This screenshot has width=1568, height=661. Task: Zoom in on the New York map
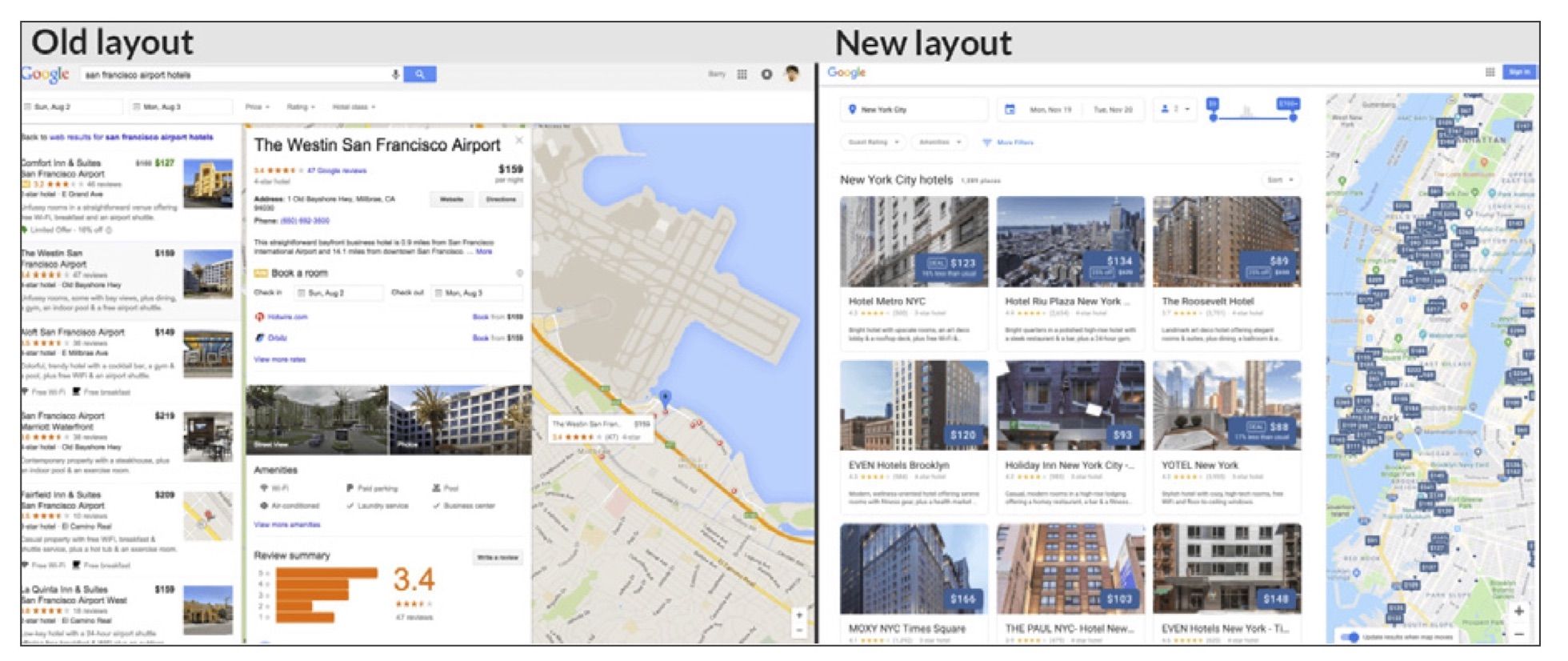pos(1518,611)
